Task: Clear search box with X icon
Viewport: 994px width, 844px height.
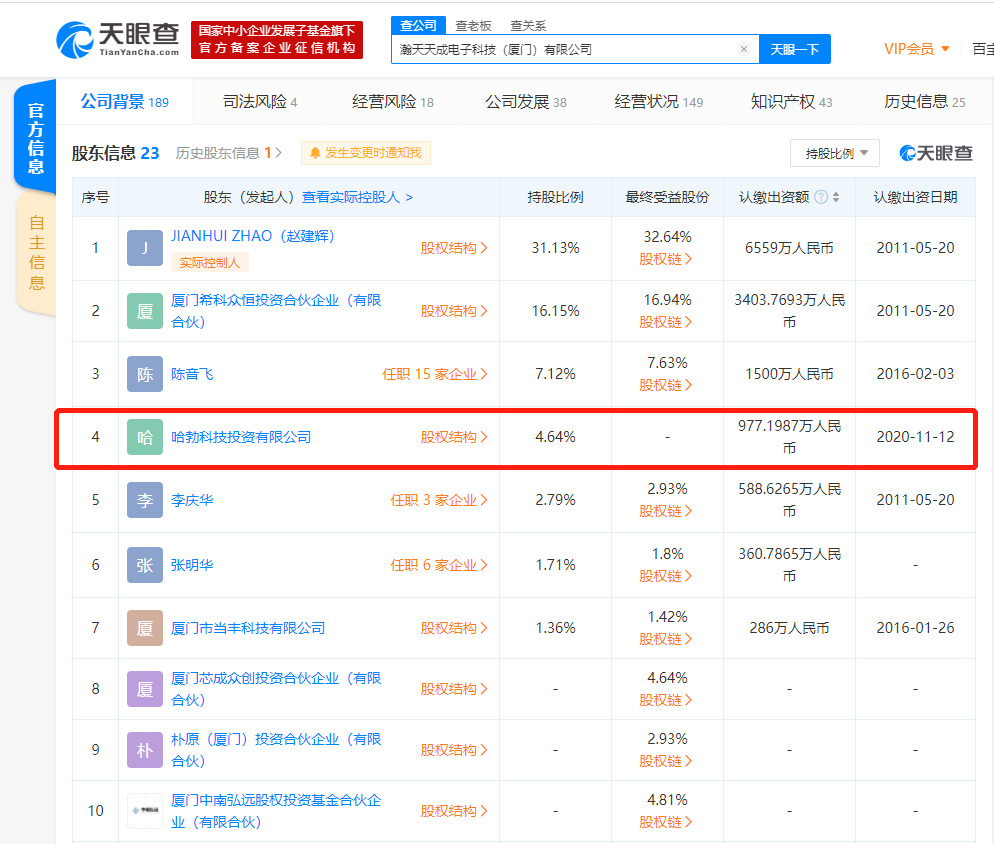Action: (743, 49)
